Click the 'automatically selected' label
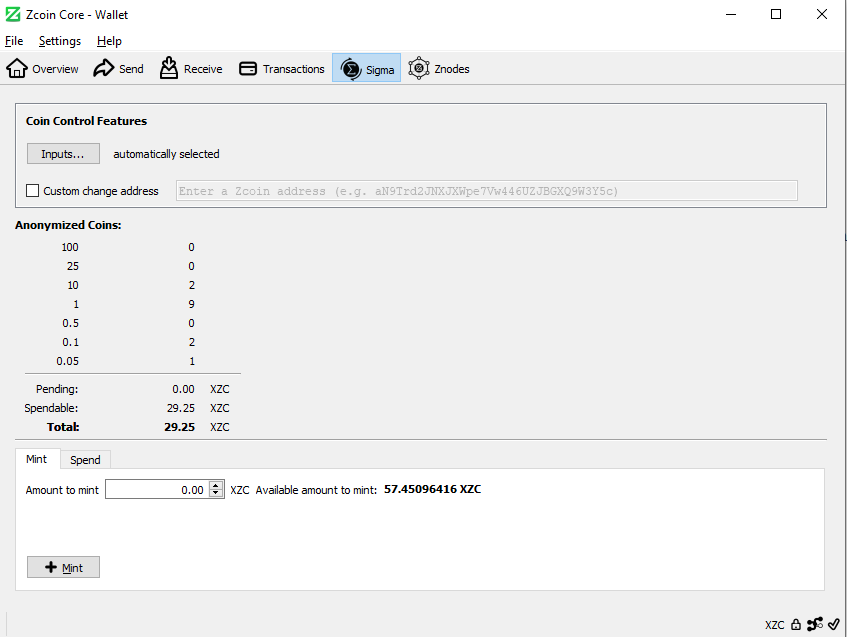The height and width of the screenshot is (637, 847). coord(166,154)
